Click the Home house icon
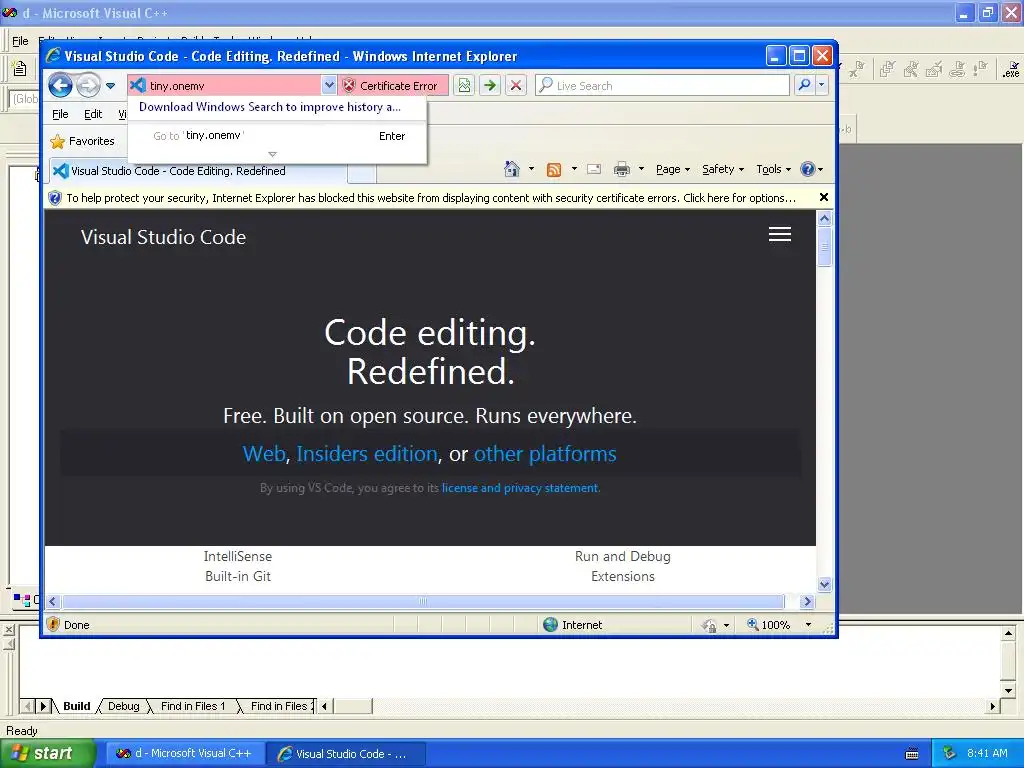 click(512, 170)
